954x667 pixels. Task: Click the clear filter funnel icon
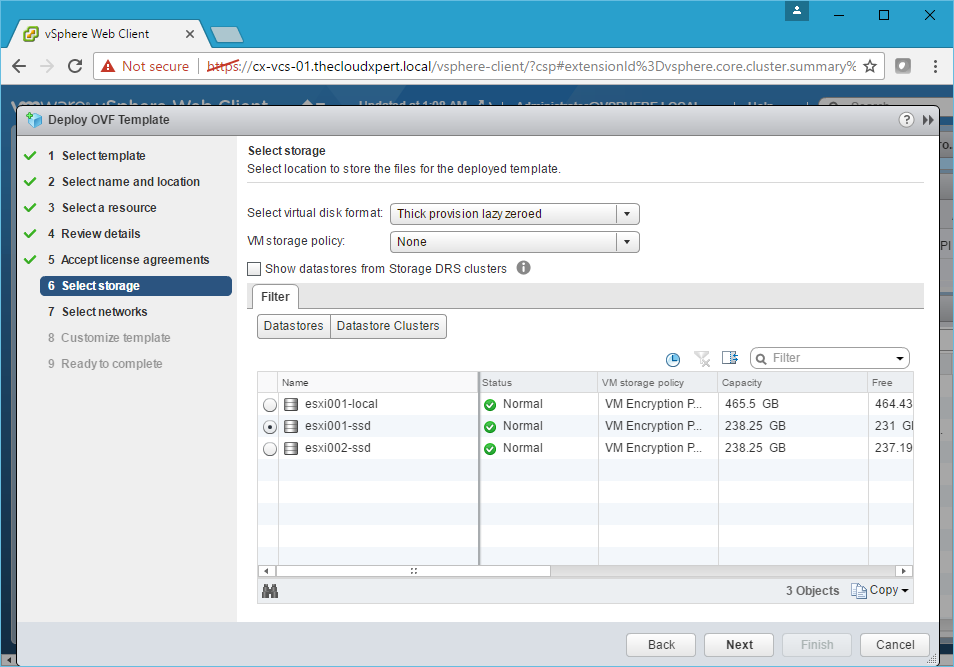pyautogui.click(x=701, y=359)
